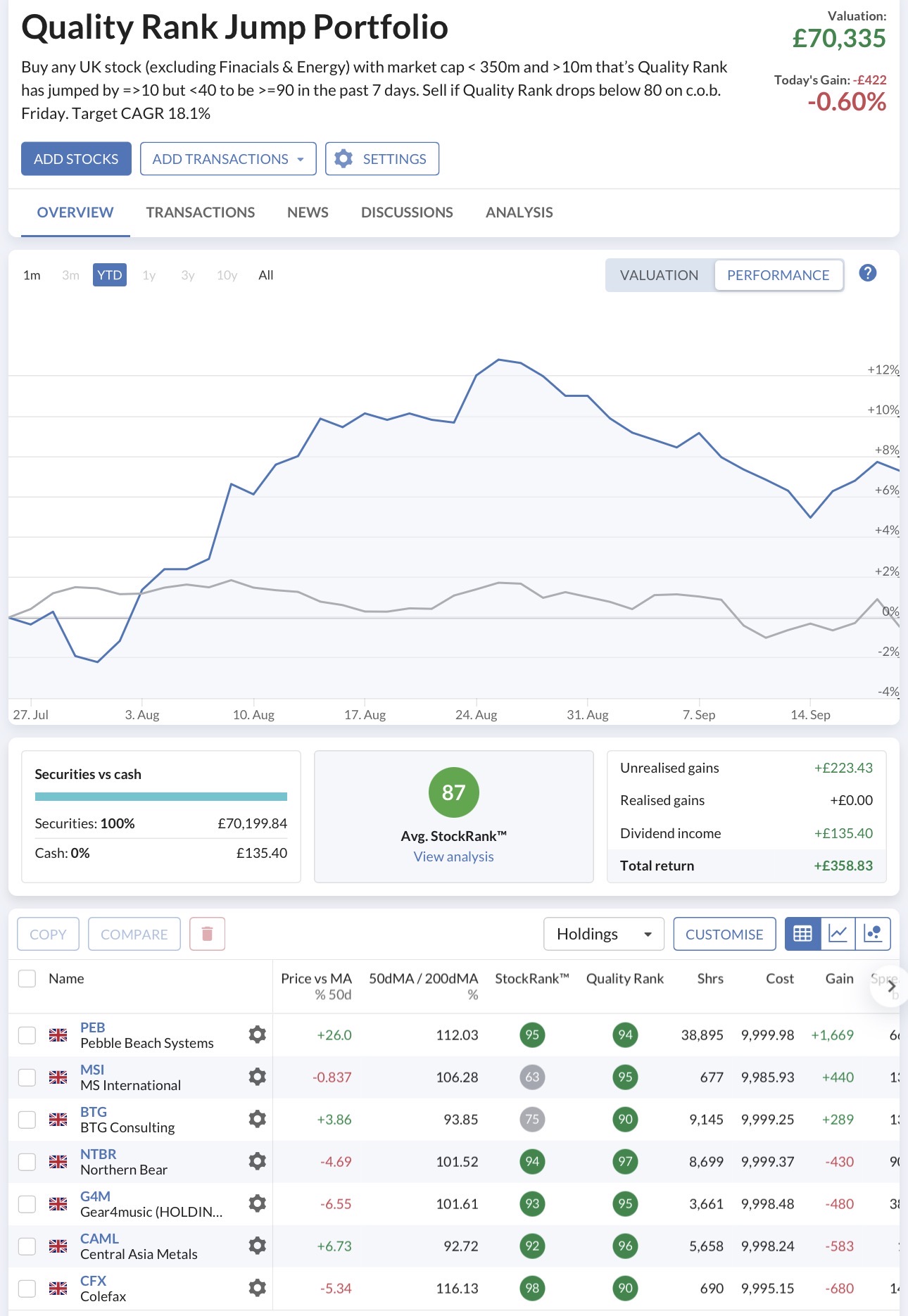The image size is (908, 1316).
Task: Open settings gear for BTG Consulting
Action: [x=258, y=1118]
